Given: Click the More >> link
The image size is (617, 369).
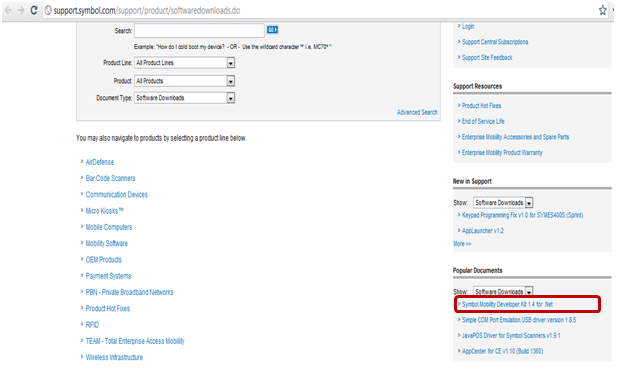Looking at the screenshot, I should tap(462, 244).
